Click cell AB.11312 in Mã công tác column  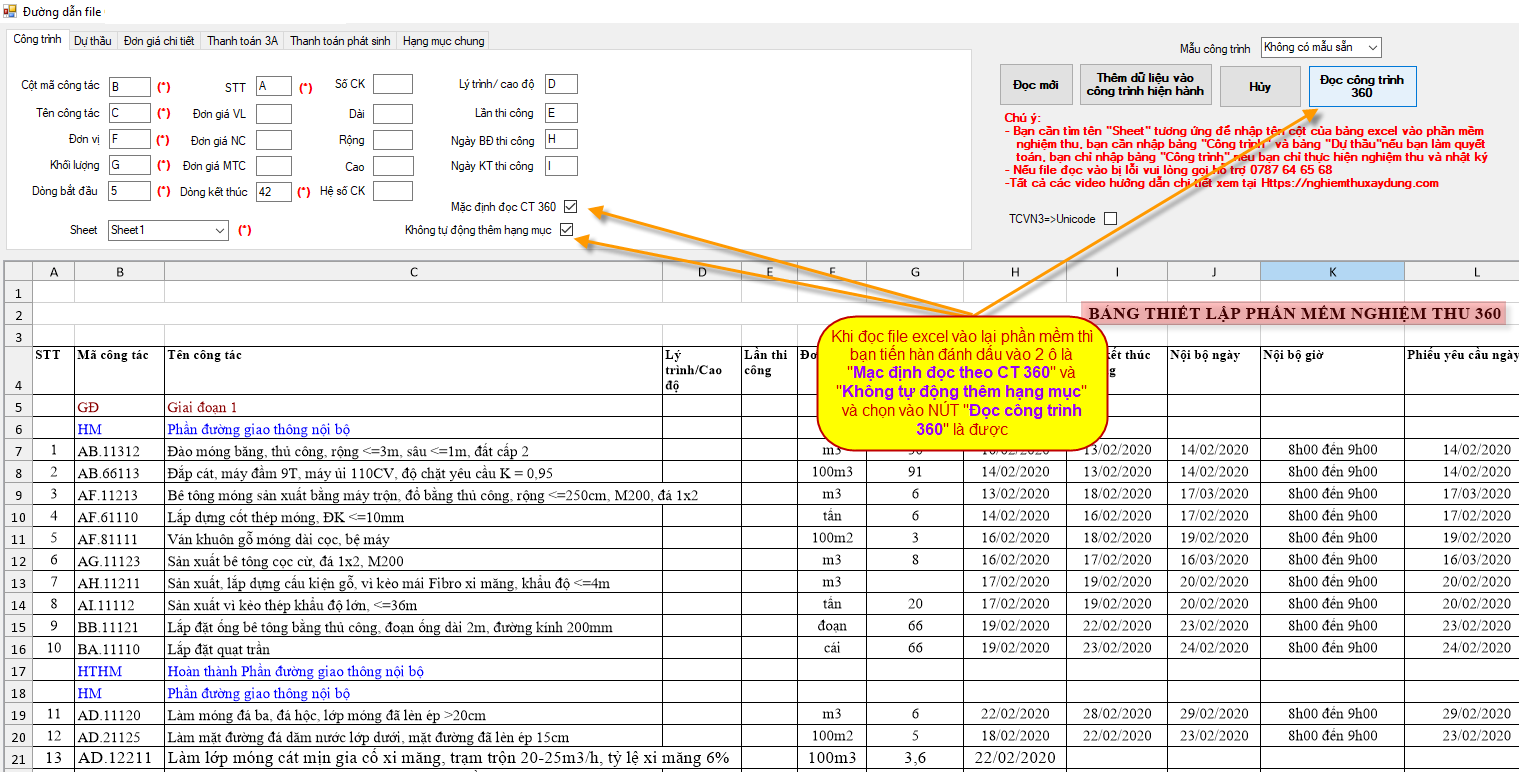click(x=119, y=450)
